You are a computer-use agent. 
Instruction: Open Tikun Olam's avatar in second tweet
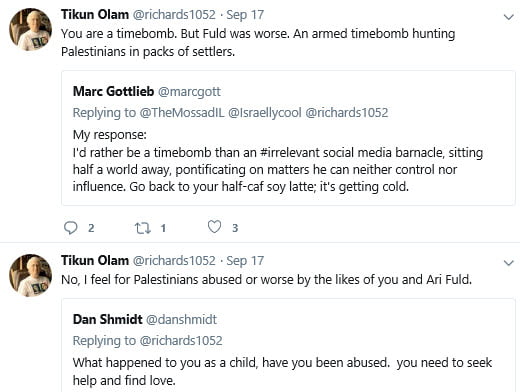point(30,276)
